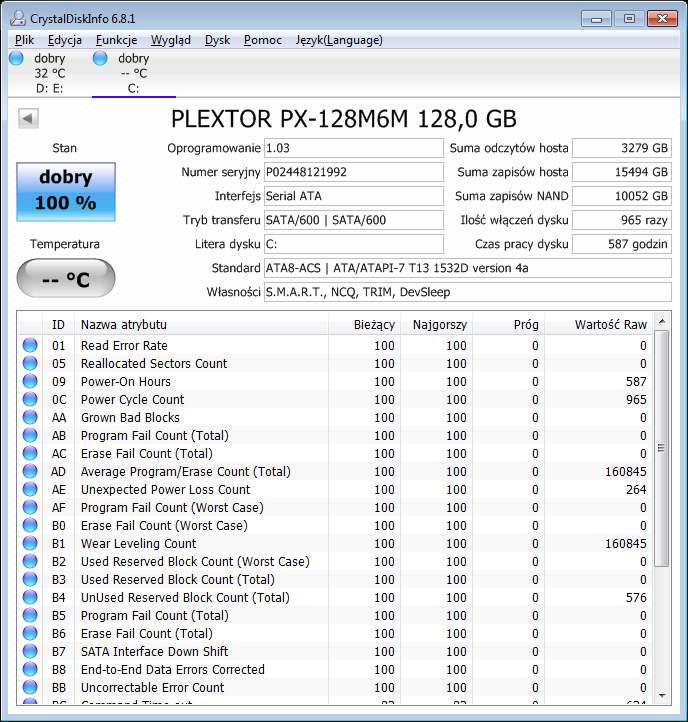Click the Próg column header
688x722 pixels.
(x=509, y=324)
